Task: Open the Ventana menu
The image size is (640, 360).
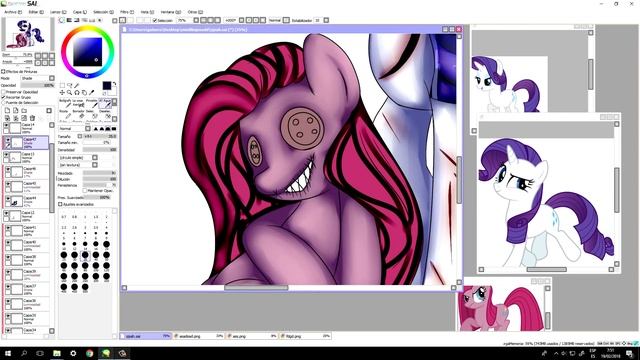Action: click(x=171, y=12)
